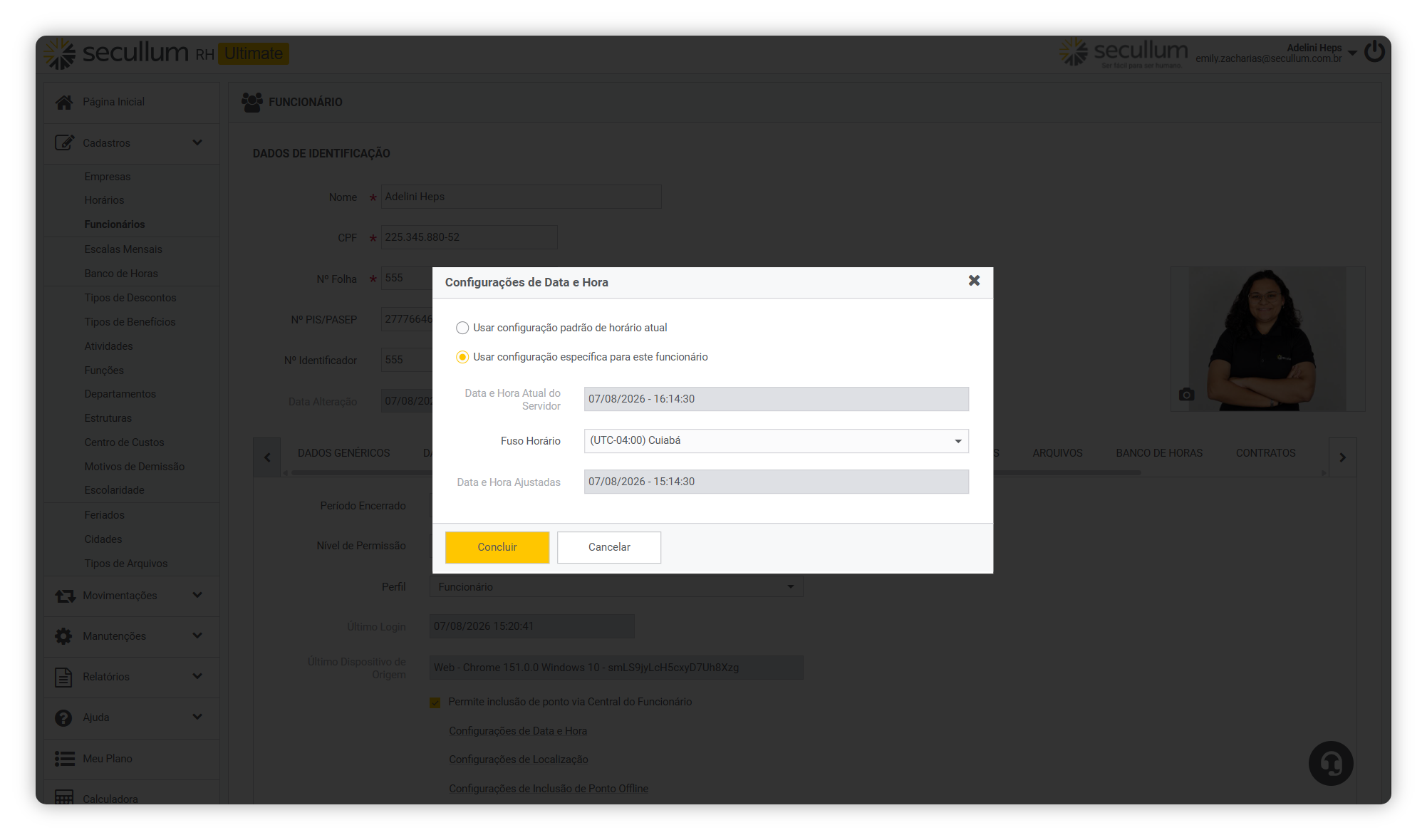
Task: Click the Data e Hora Atual do Servidor field
Action: point(777,399)
